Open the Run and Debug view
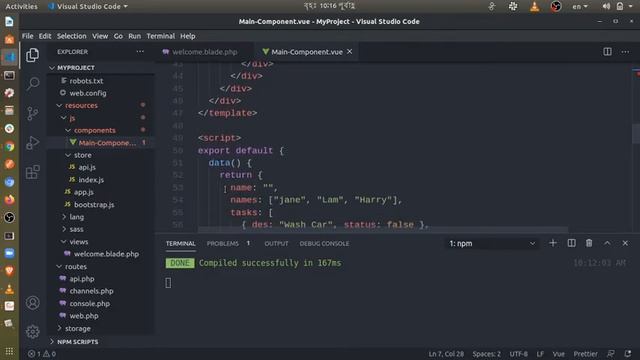Image resolution: width=640 pixels, height=360 pixels. coord(33,143)
